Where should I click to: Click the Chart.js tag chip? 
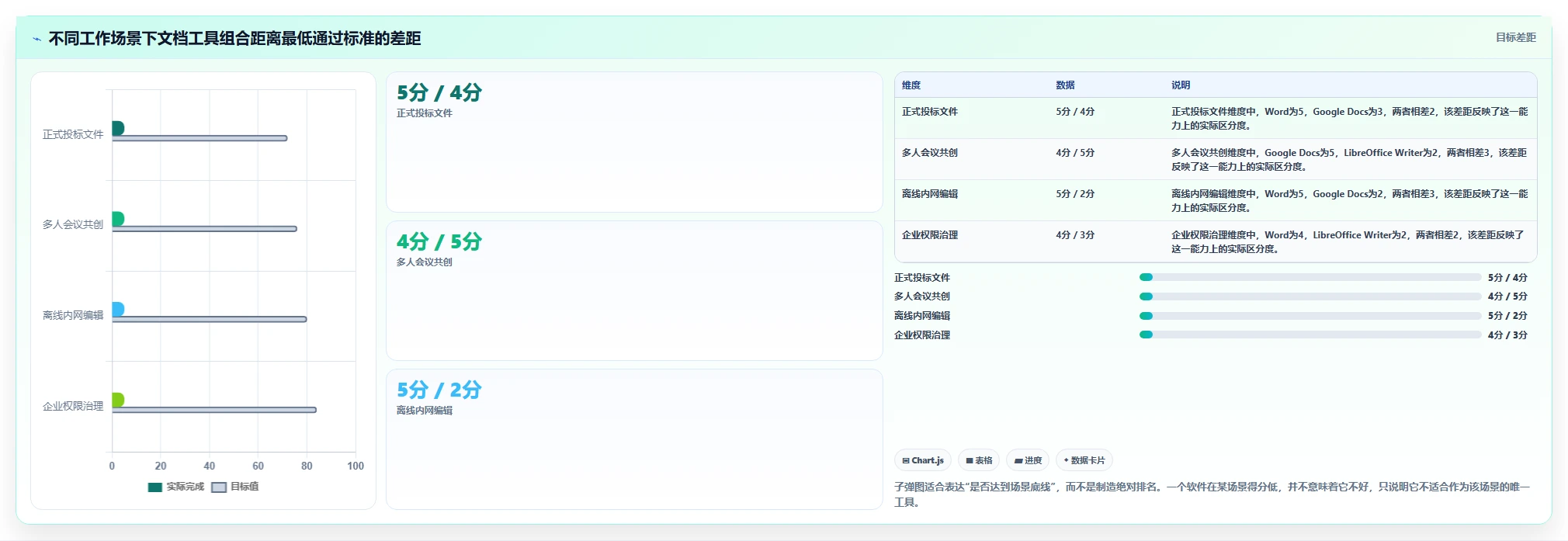click(x=923, y=460)
